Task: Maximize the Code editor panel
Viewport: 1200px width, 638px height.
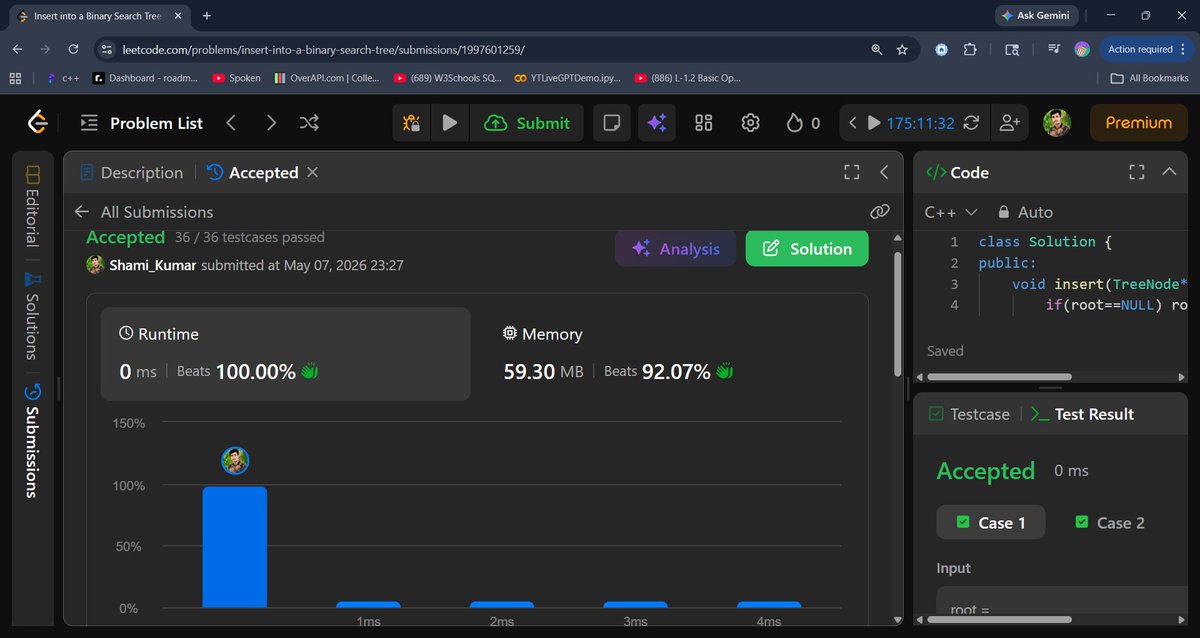Action: [x=1136, y=172]
